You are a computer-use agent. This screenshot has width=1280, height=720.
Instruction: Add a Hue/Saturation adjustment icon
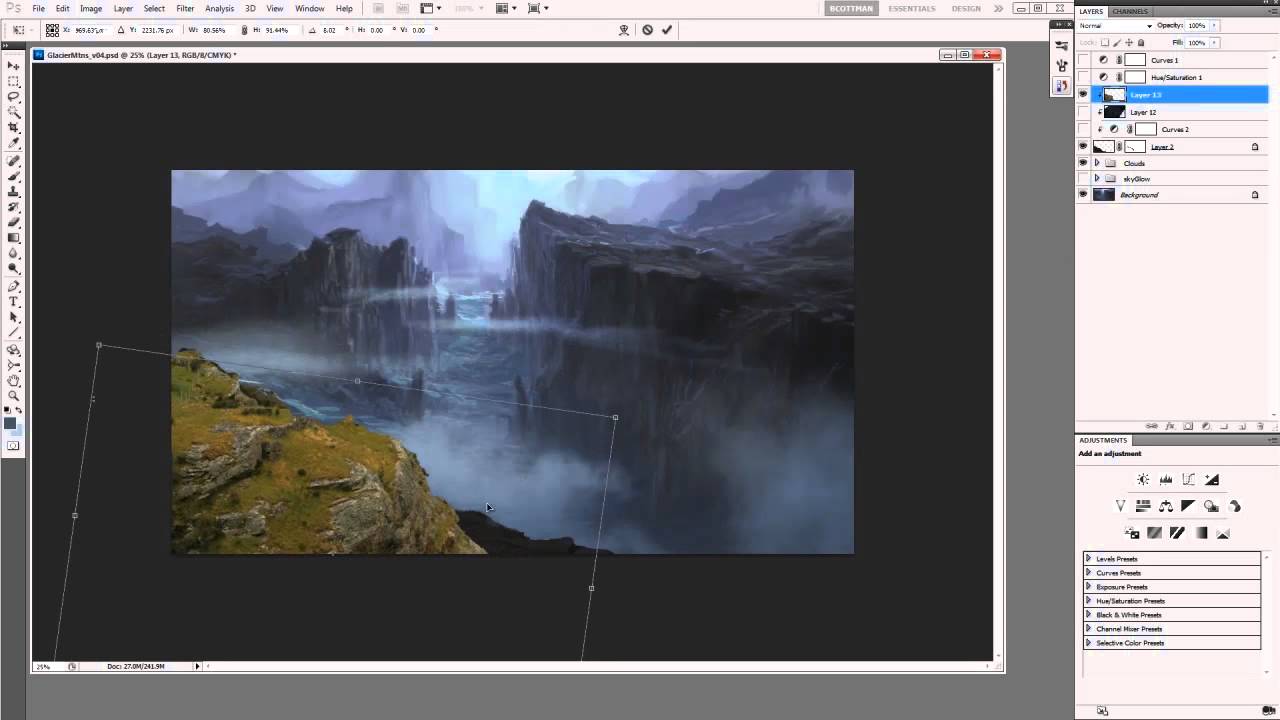(x=1143, y=506)
